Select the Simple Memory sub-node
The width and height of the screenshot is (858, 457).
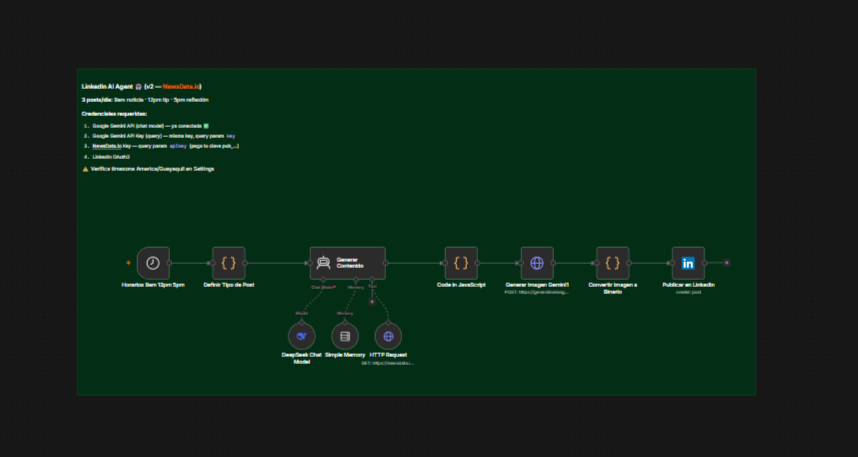pos(345,336)
